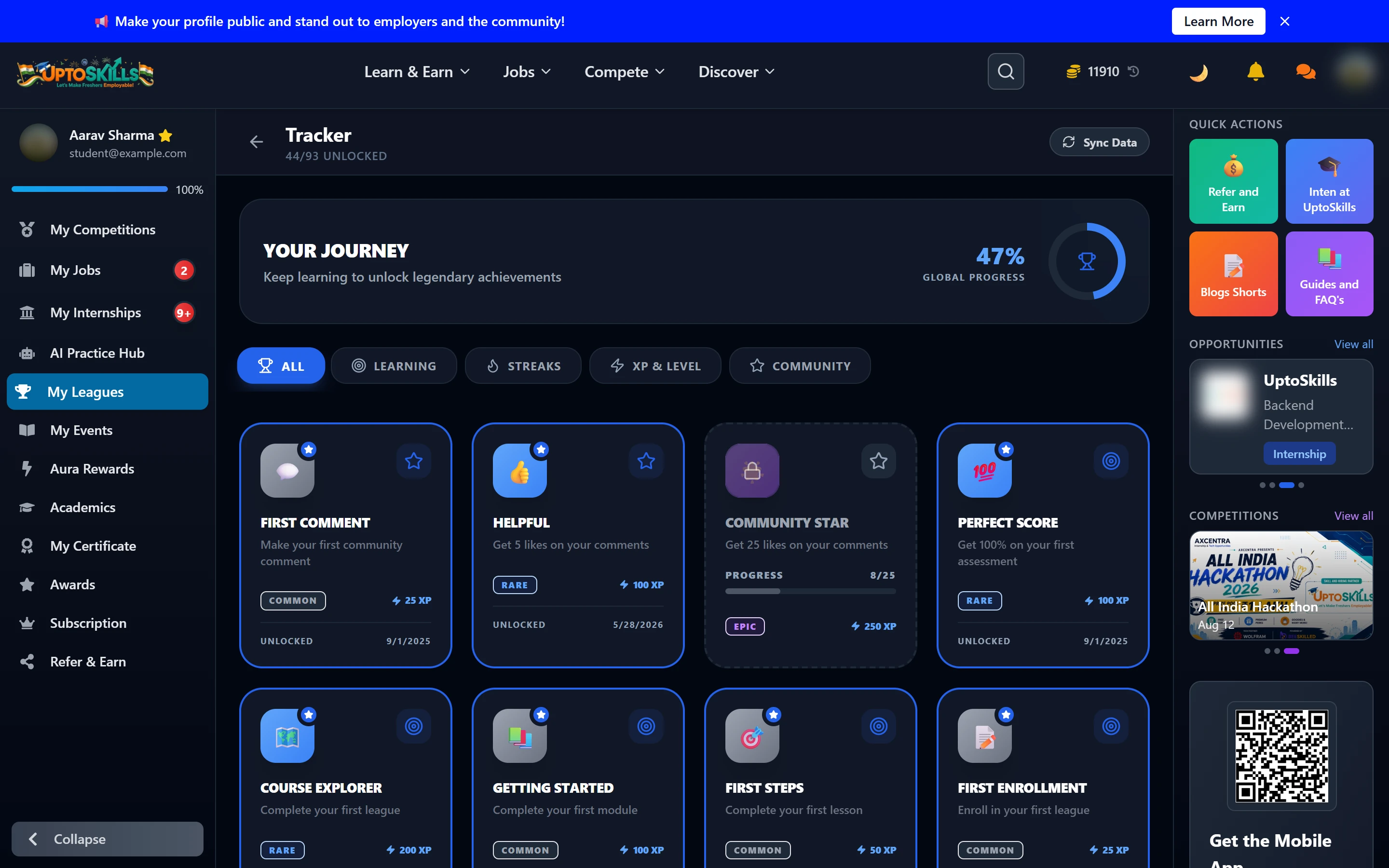Click the mobile app QR code

[x=1281, y=756]
